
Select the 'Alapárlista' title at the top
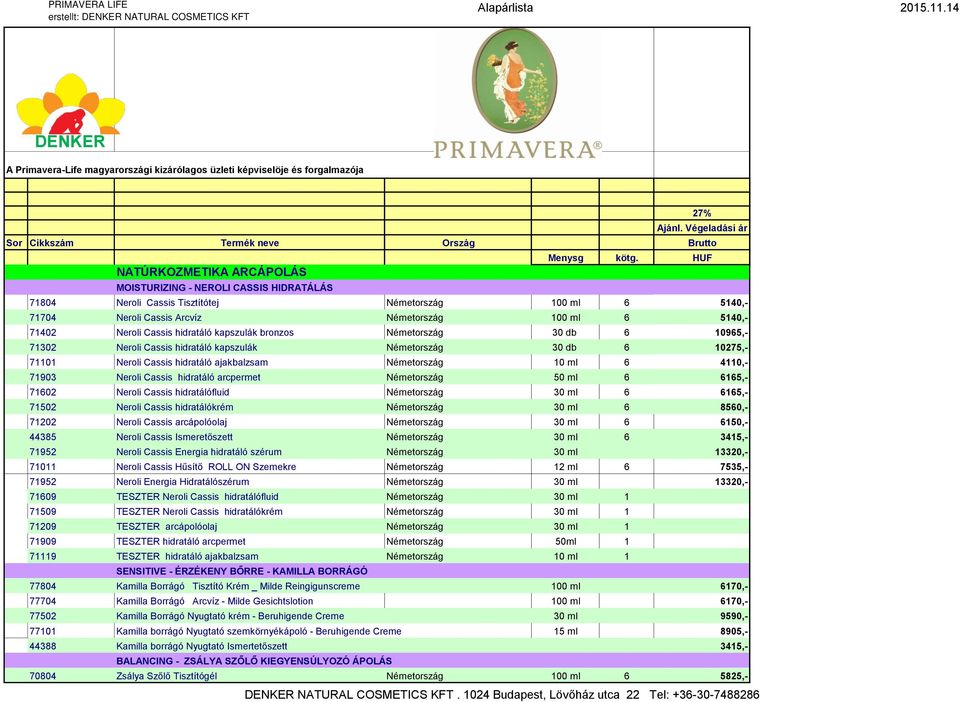click(x=505, y=8)
